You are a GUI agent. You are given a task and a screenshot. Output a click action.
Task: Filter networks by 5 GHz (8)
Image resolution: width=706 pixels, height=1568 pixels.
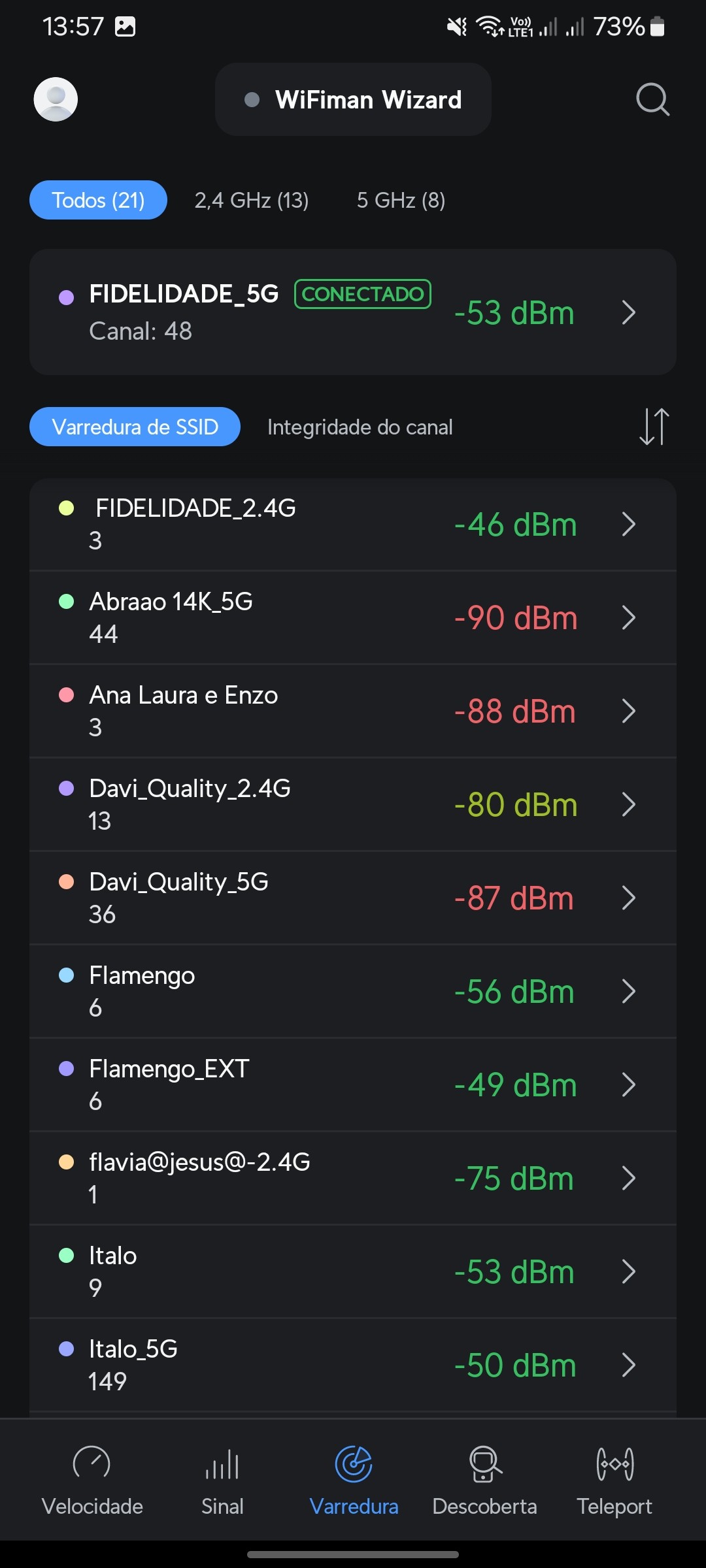pyautogui.click(x=401, y=200)
